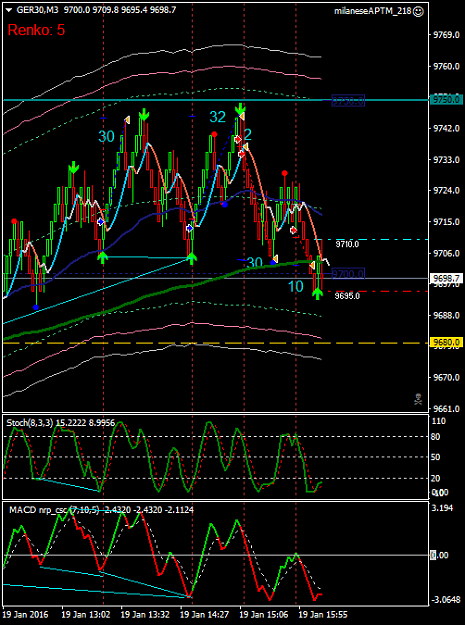
Task: Click the '19 Jan 13:02' time label
Action: 86,614
